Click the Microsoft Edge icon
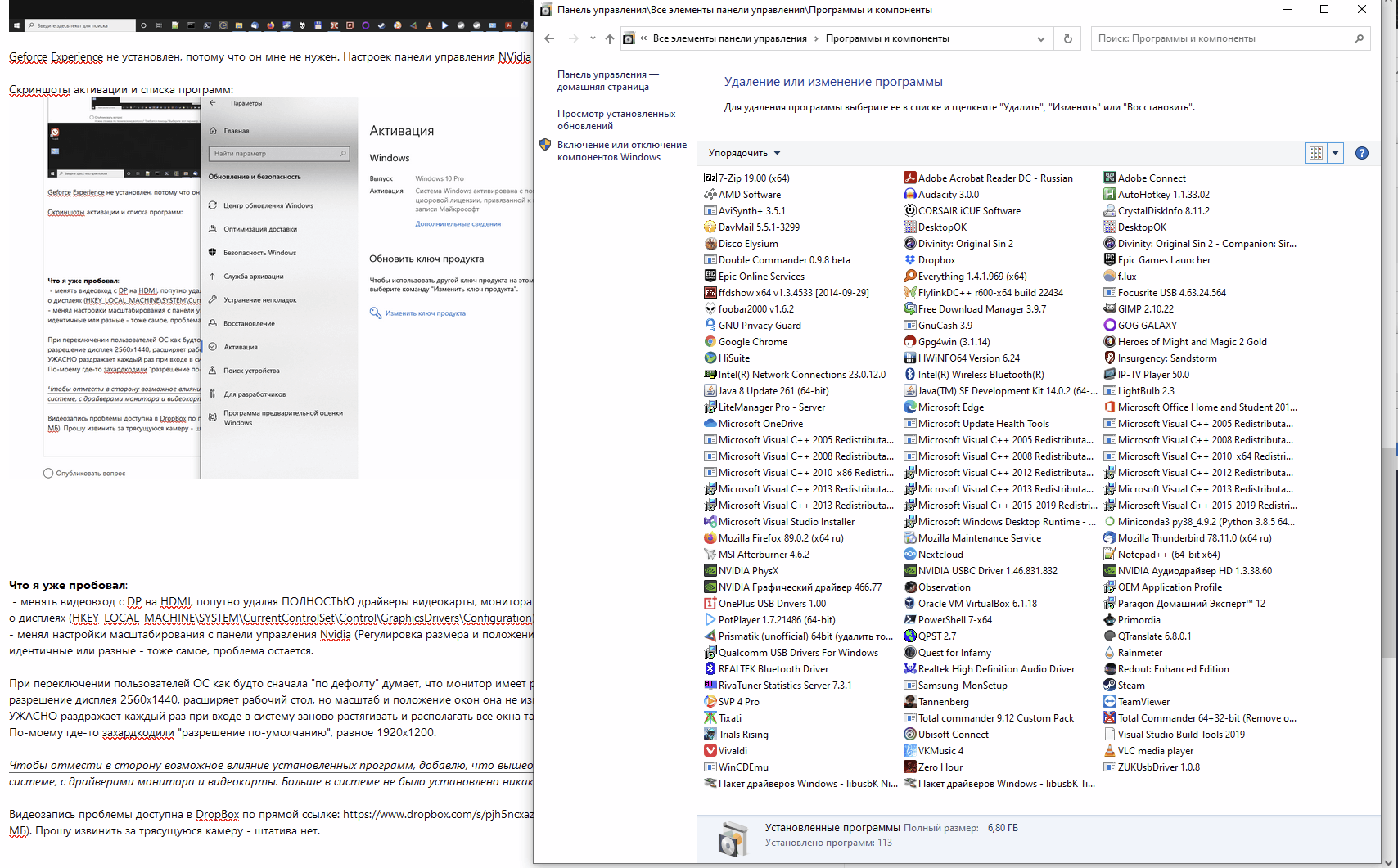The image size is (1398, 868). point(910,407)
